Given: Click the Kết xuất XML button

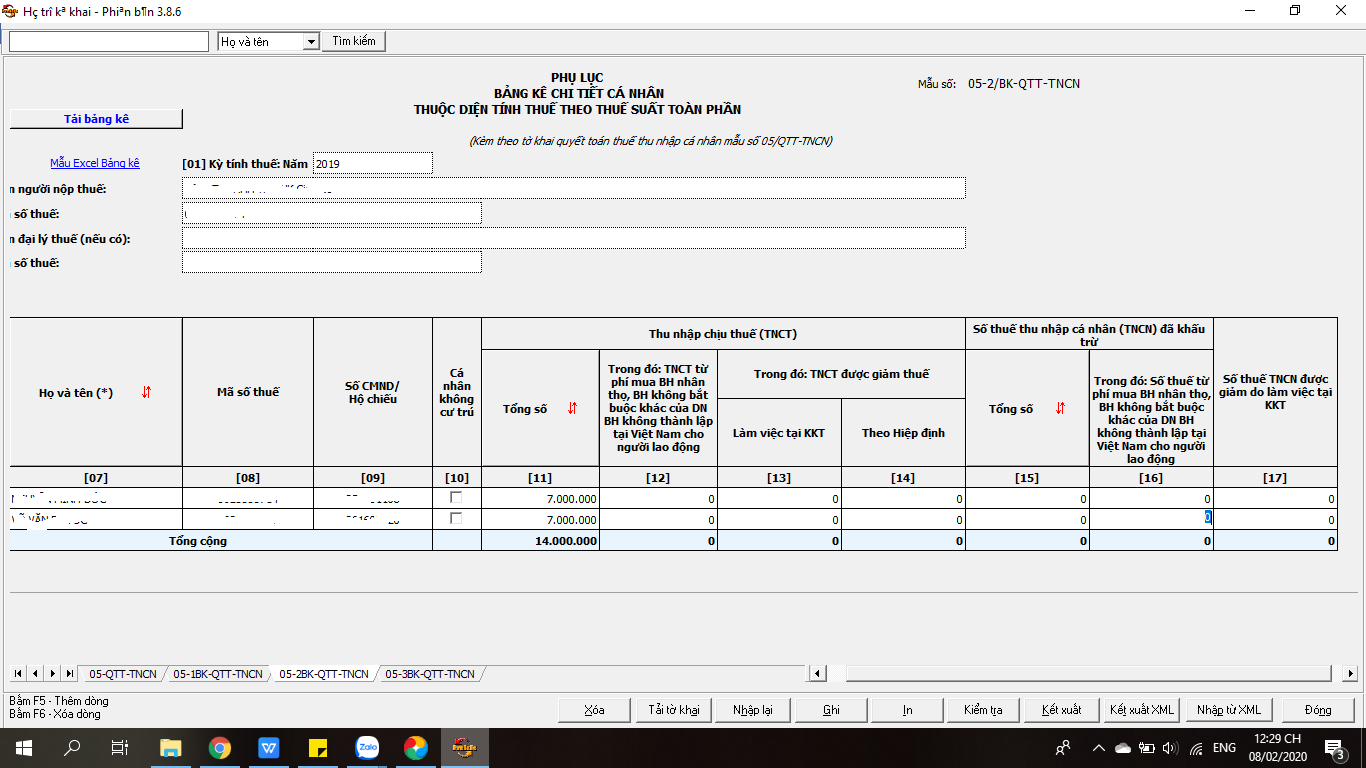Looking at the screenshot, I should pyautogui.click(x=1141, y=710).
